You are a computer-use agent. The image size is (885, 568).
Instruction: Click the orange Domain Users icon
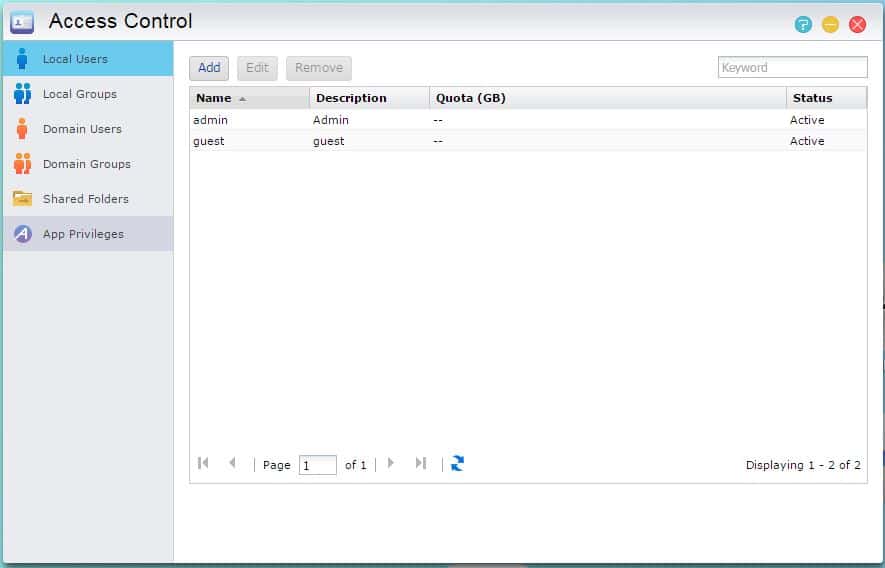[x=22, y=129]
